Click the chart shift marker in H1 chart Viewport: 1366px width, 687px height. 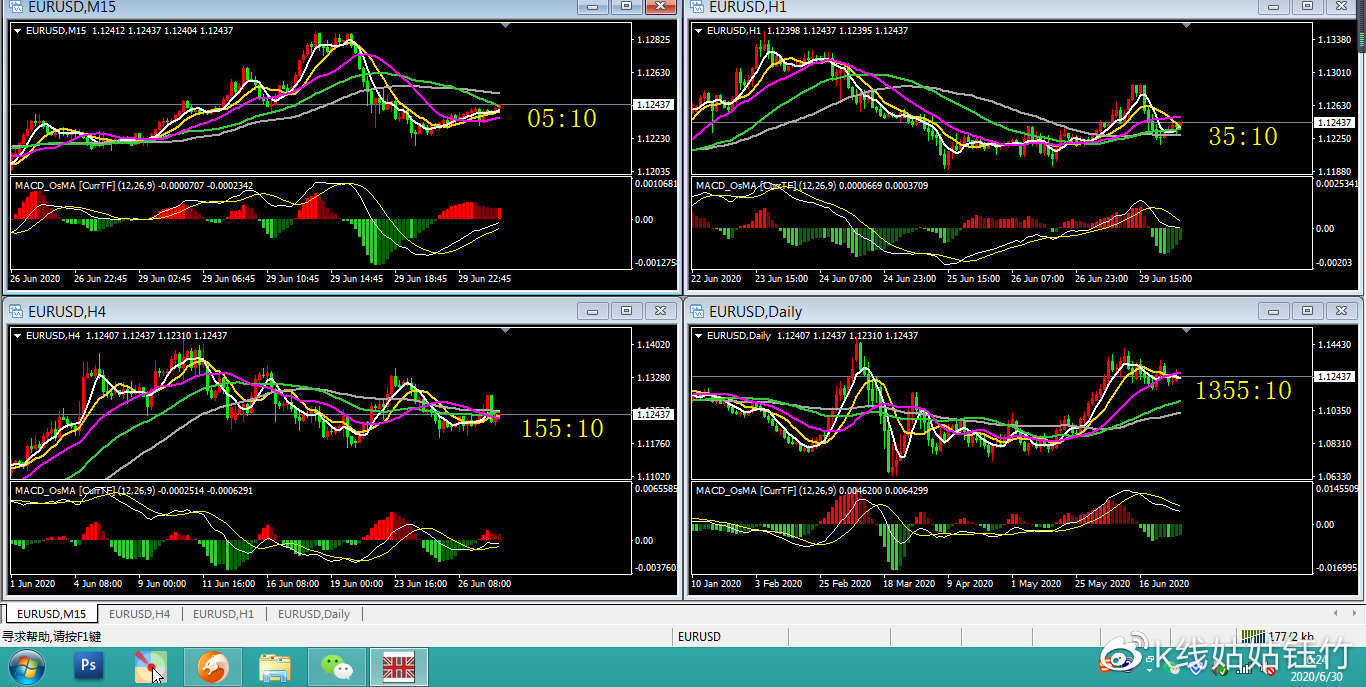click(1187, 26)
